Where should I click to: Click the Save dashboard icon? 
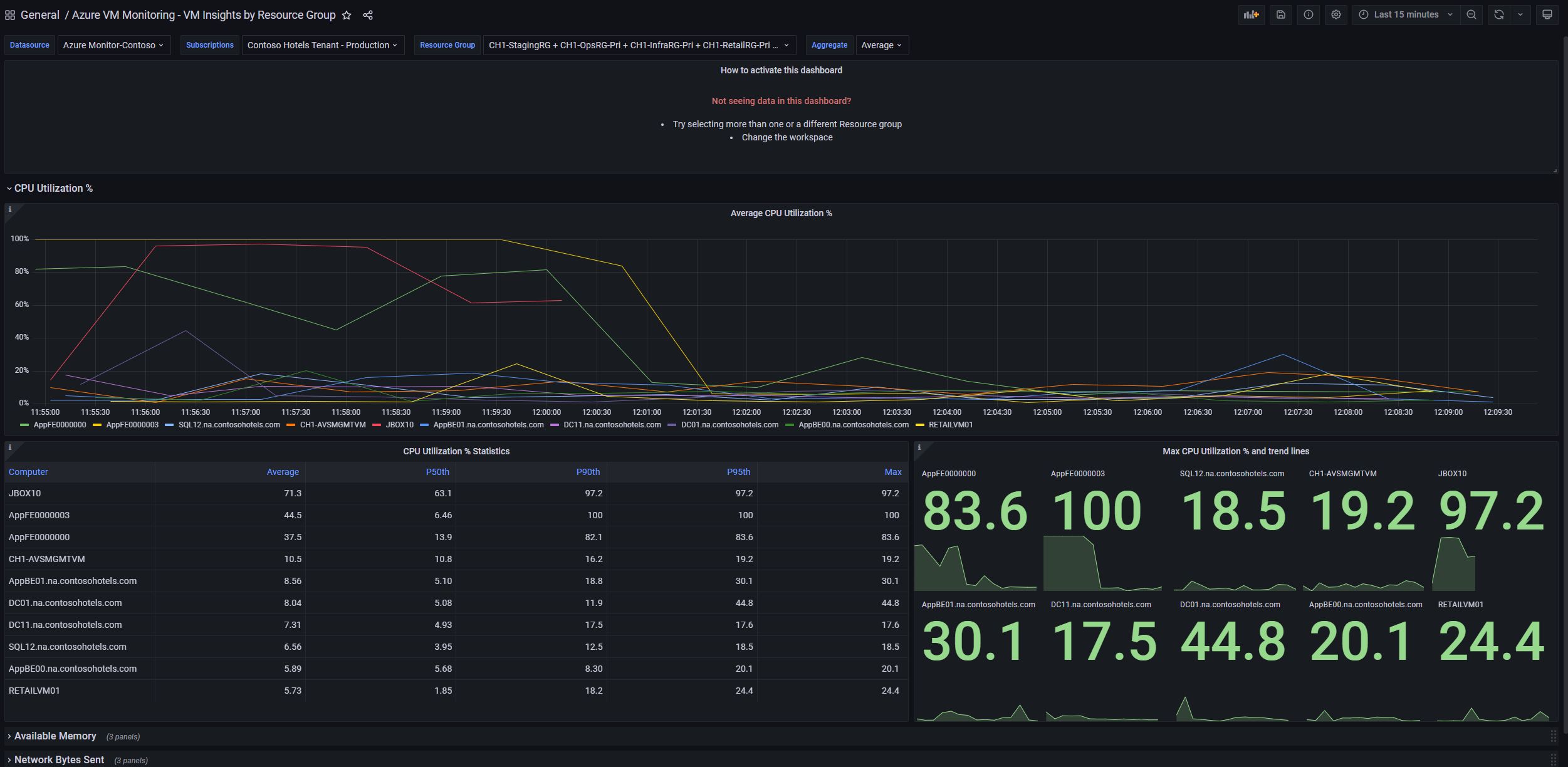[x=1280, y=14]
